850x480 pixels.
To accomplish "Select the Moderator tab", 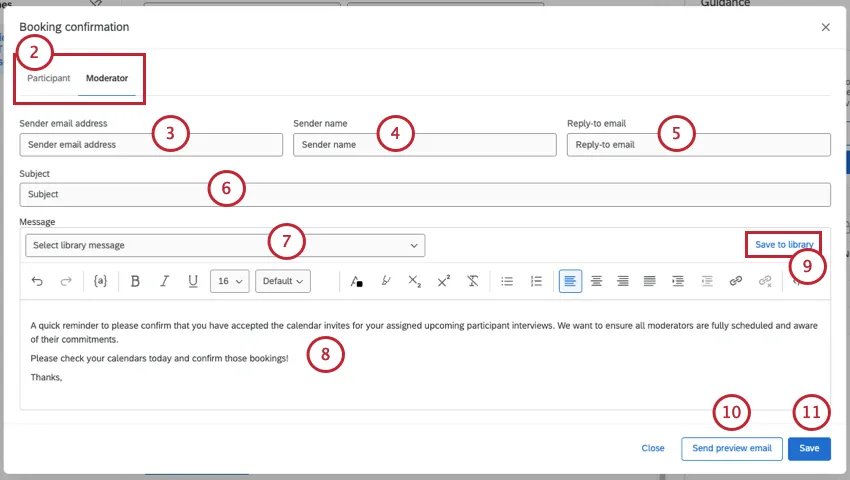I will (x=107, y=78).
